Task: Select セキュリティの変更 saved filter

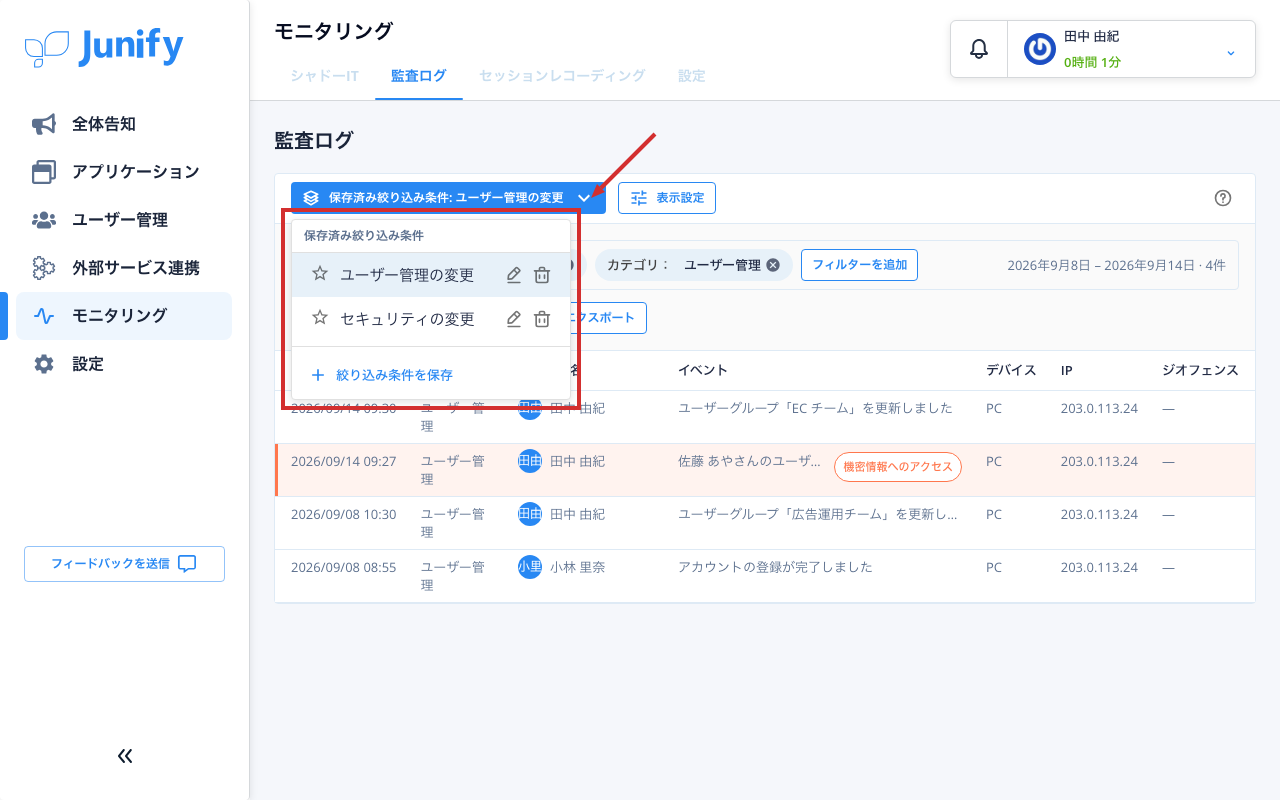Action: click(431, 319)
